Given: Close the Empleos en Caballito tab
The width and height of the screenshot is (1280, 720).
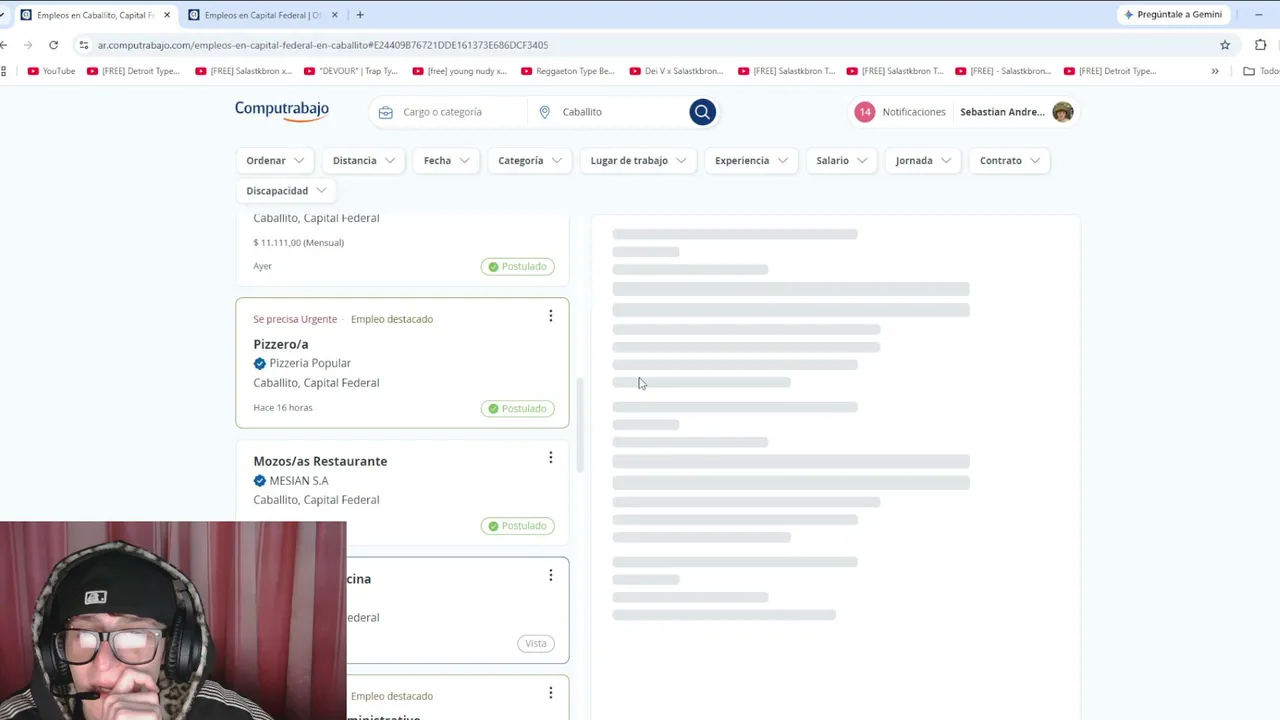Looking at the screenshot, I should click(x=166, y=15).
